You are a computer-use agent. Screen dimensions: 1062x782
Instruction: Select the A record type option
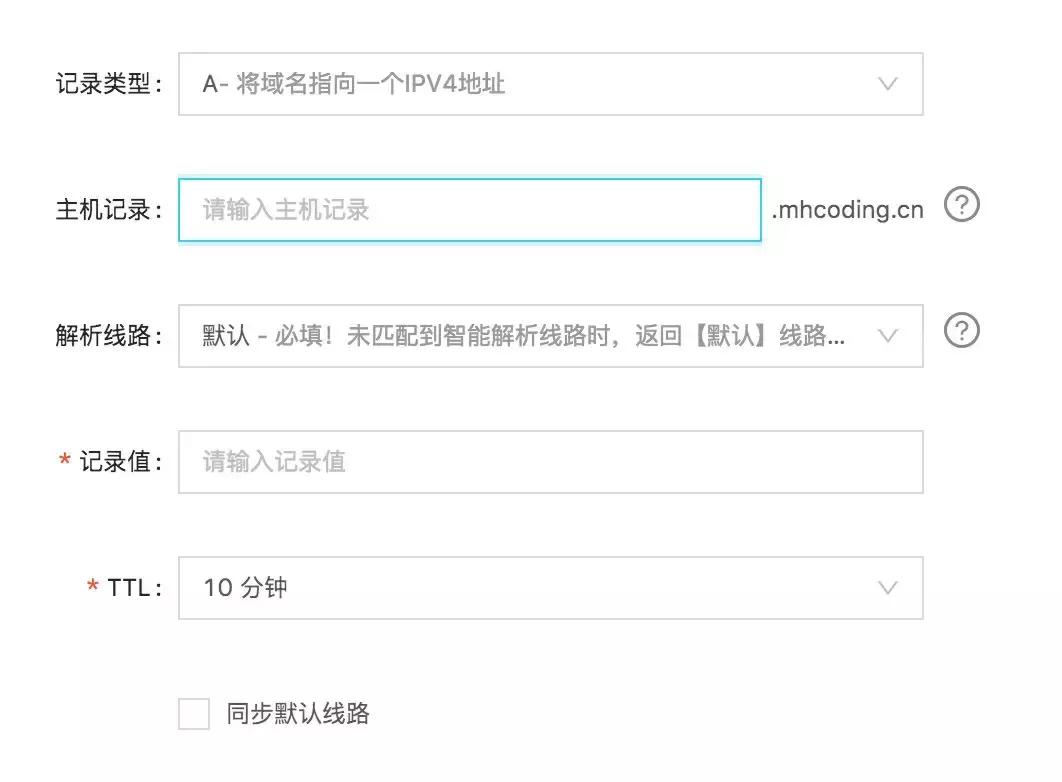tap(350, 84)
